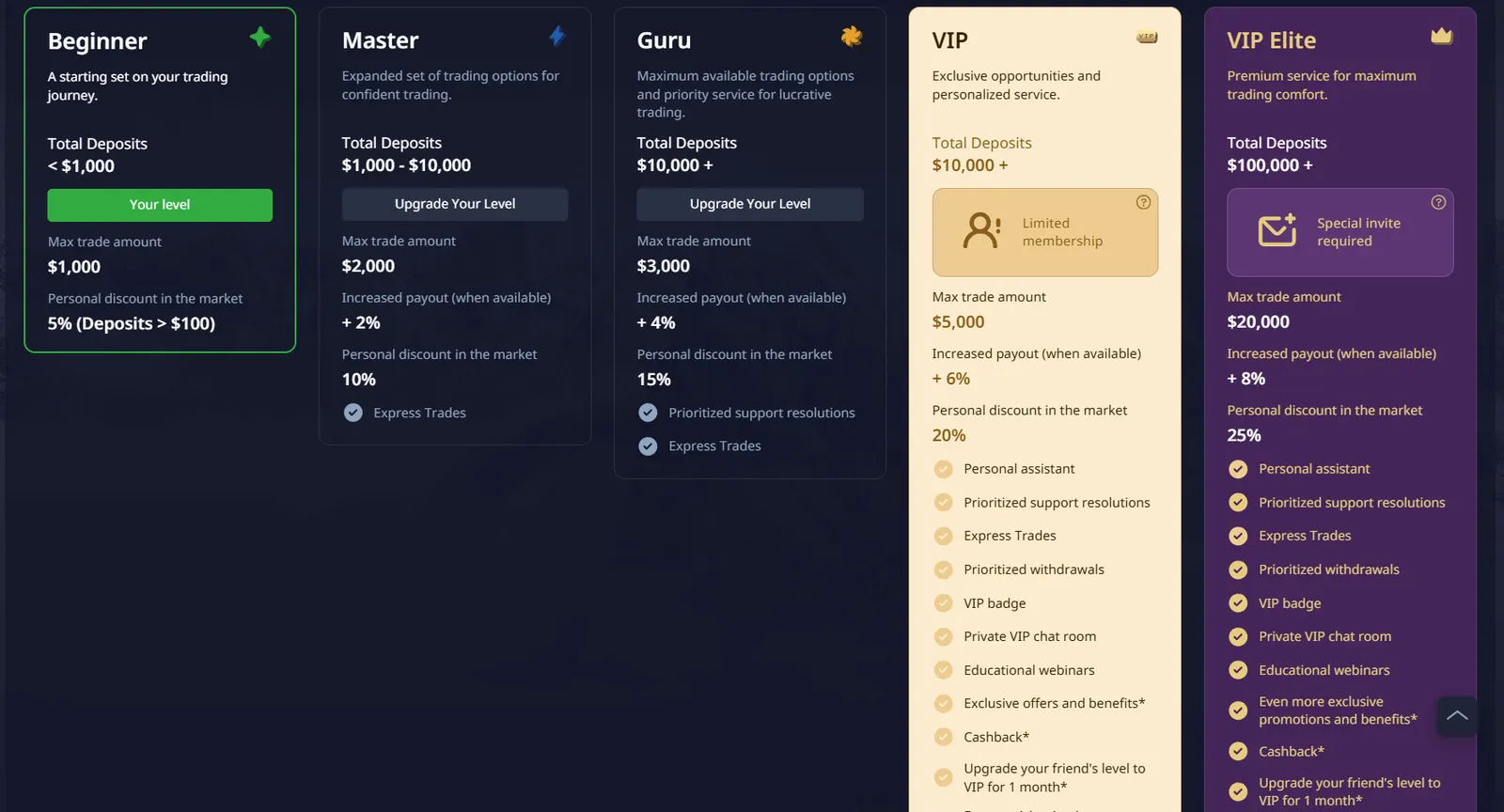The width and height of the screenshot is (1504, 812).
Task: Click Guru Prioritized support resolutions checkmark
Action: (648, 413)
